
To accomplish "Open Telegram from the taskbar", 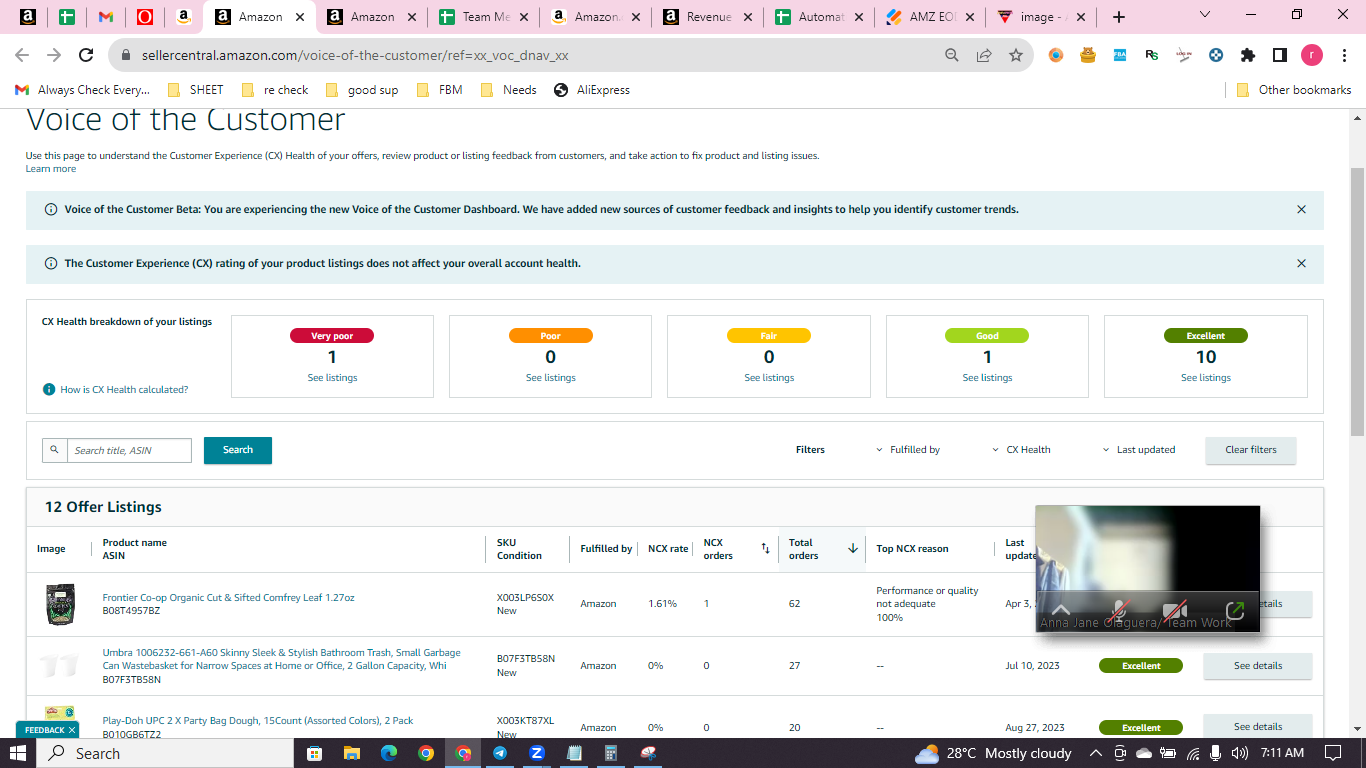I will 500,753.
